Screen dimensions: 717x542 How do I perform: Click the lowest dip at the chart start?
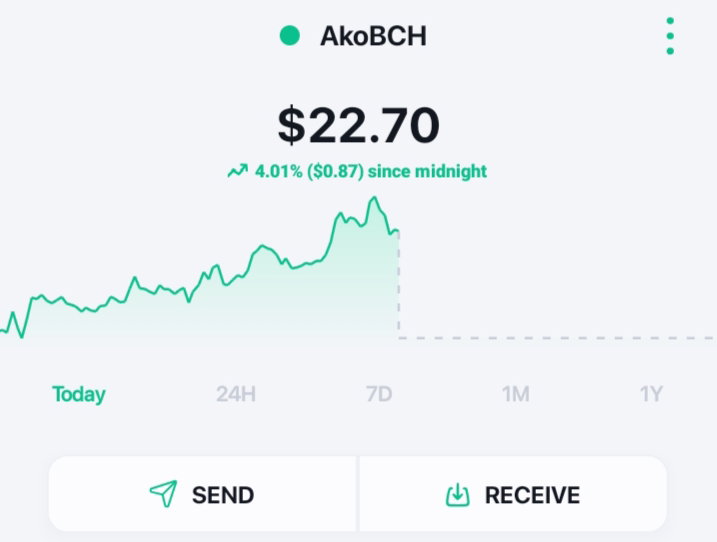pos(21,337)
